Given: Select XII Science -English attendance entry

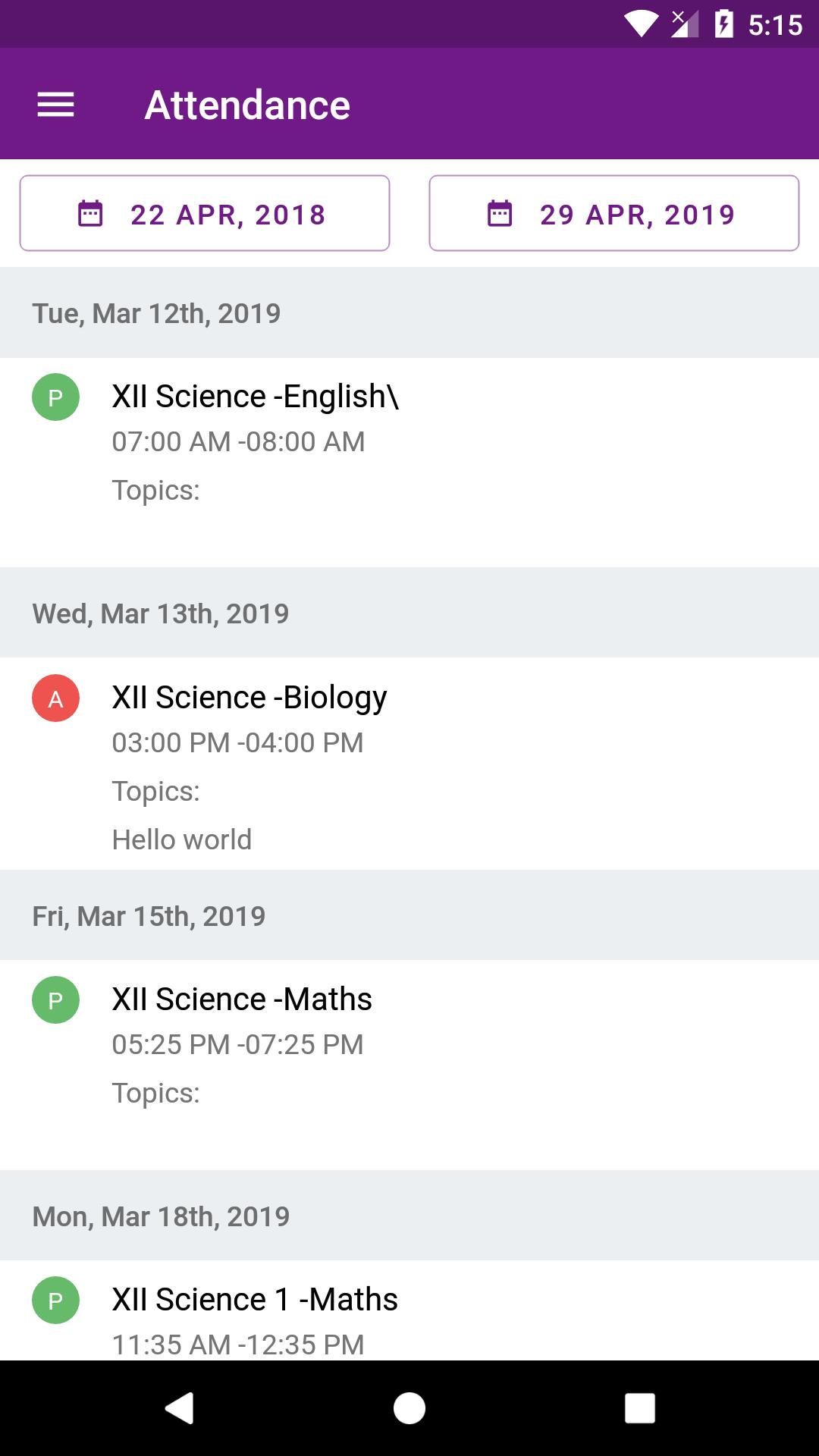Looking at the screenshot, I should (x=409, y=463).
